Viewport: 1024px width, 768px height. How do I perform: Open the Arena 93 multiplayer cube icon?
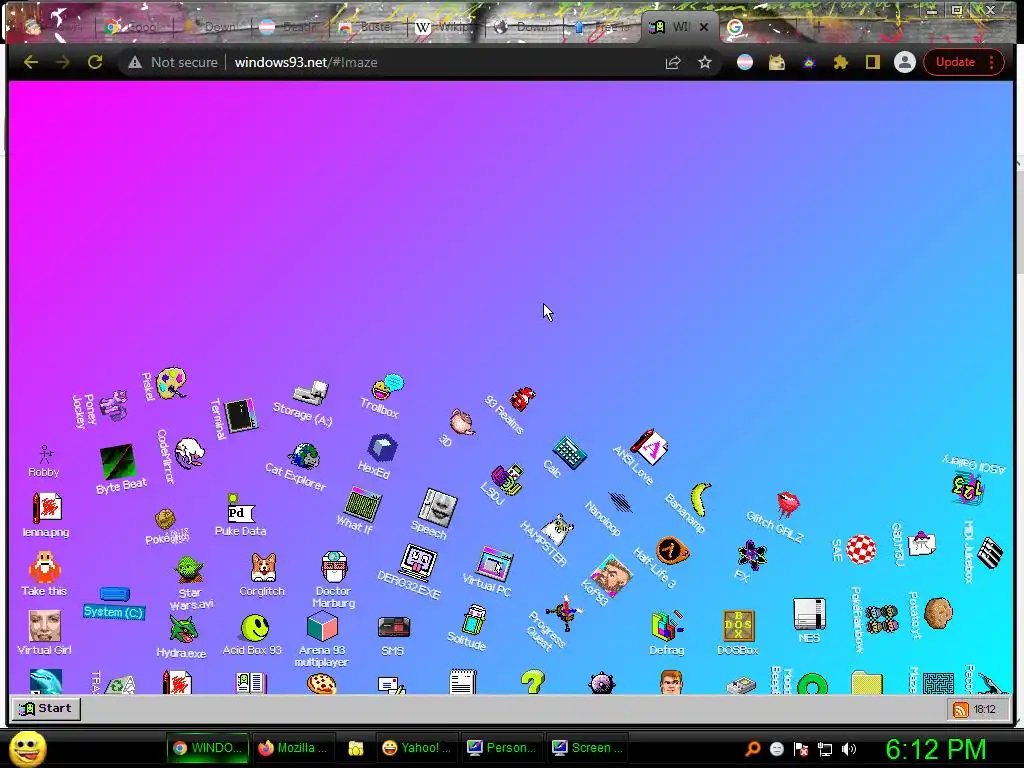323,626
